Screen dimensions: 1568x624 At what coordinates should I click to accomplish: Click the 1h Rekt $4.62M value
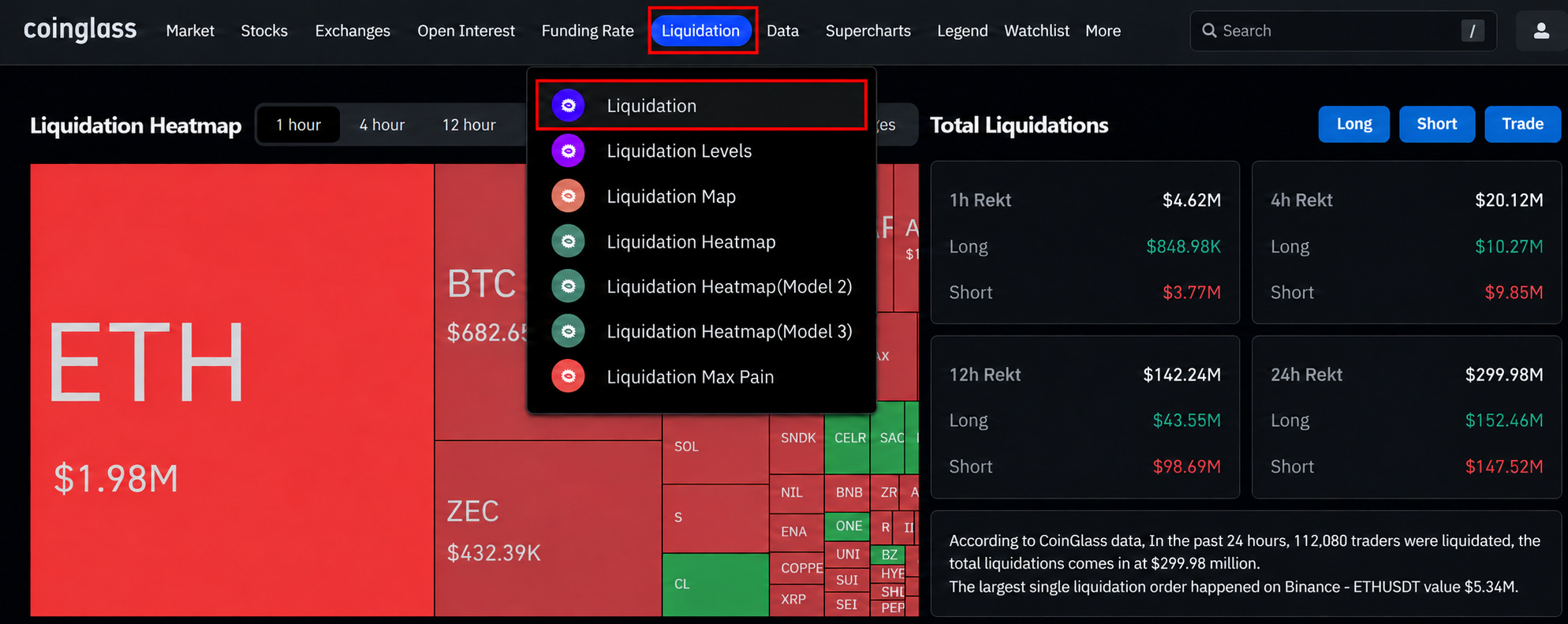coord(1191,200)
